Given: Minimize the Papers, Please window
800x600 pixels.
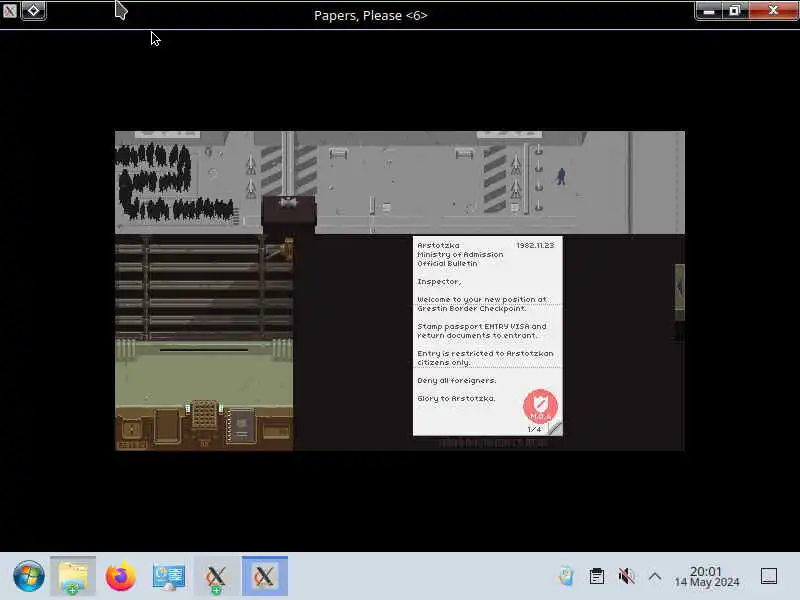Looking at the screenshot, I should 709,11.
